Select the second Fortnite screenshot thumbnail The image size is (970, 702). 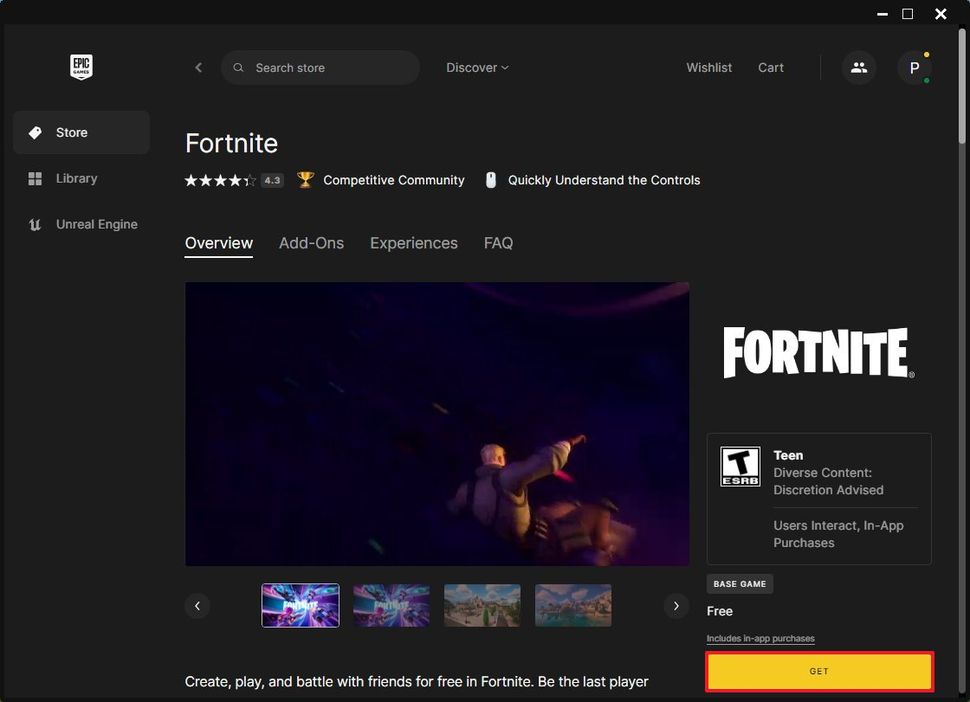click(391, 605)
